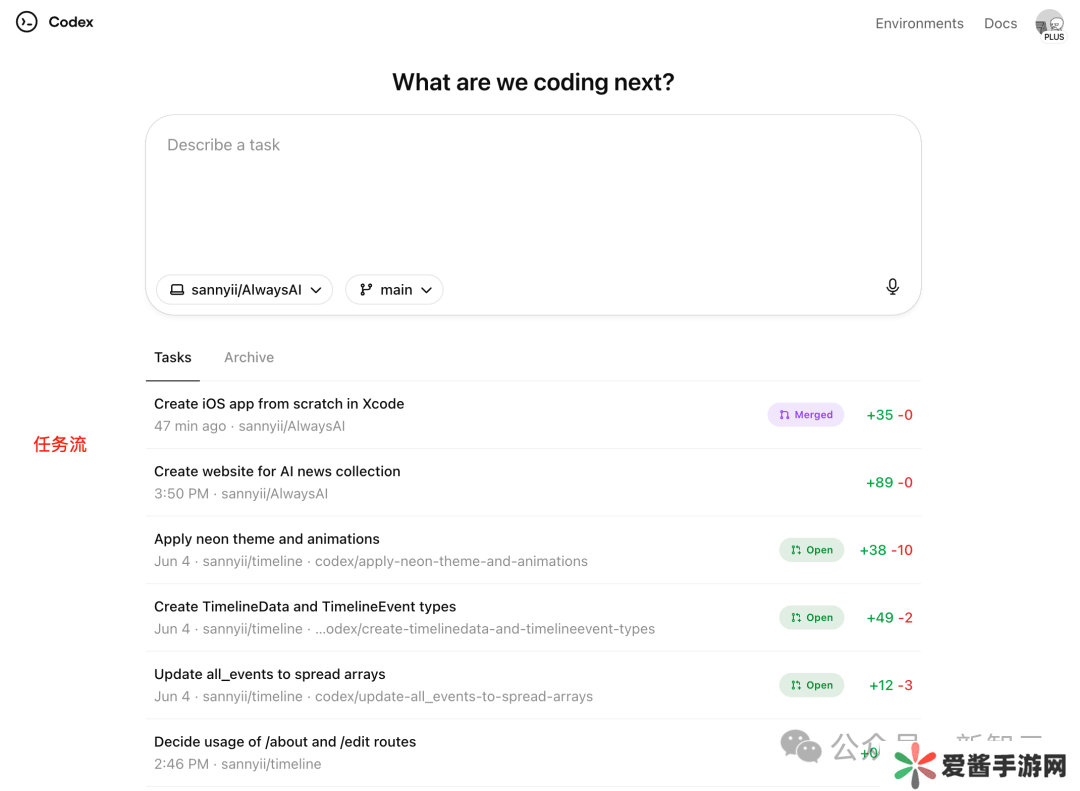Image resolution: width=1080 pixels, height=791 pixels.
Task: Open the user profile avatar
Action: point(1049,24)
